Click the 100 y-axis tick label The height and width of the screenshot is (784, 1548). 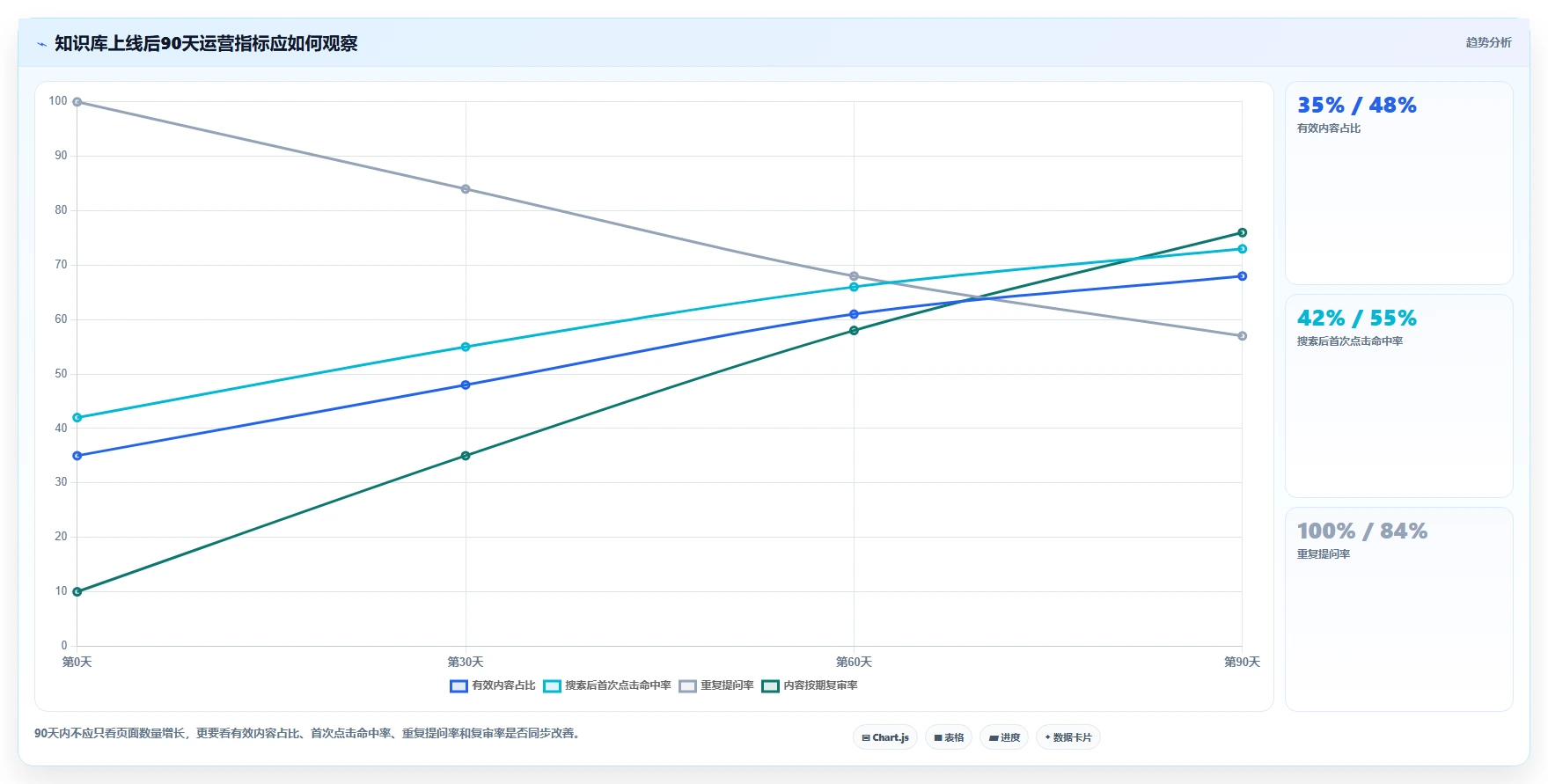point(58,101)
